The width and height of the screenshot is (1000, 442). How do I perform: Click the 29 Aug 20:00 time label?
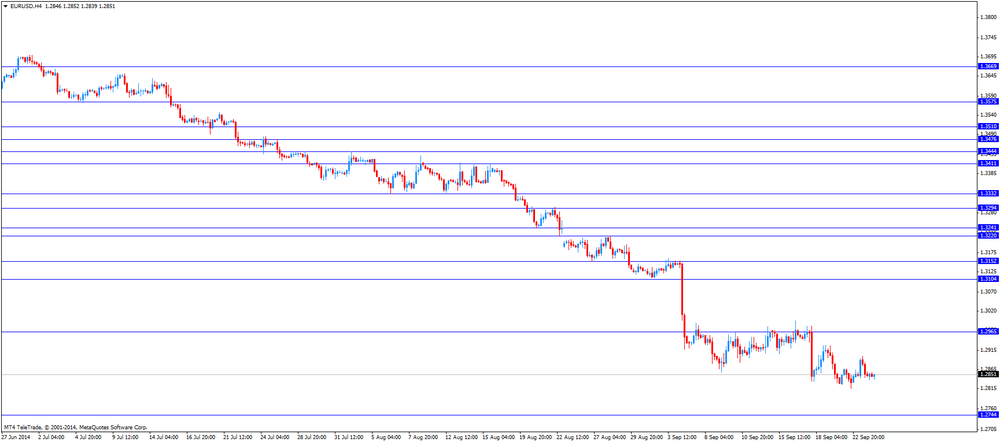click(646, 438)
